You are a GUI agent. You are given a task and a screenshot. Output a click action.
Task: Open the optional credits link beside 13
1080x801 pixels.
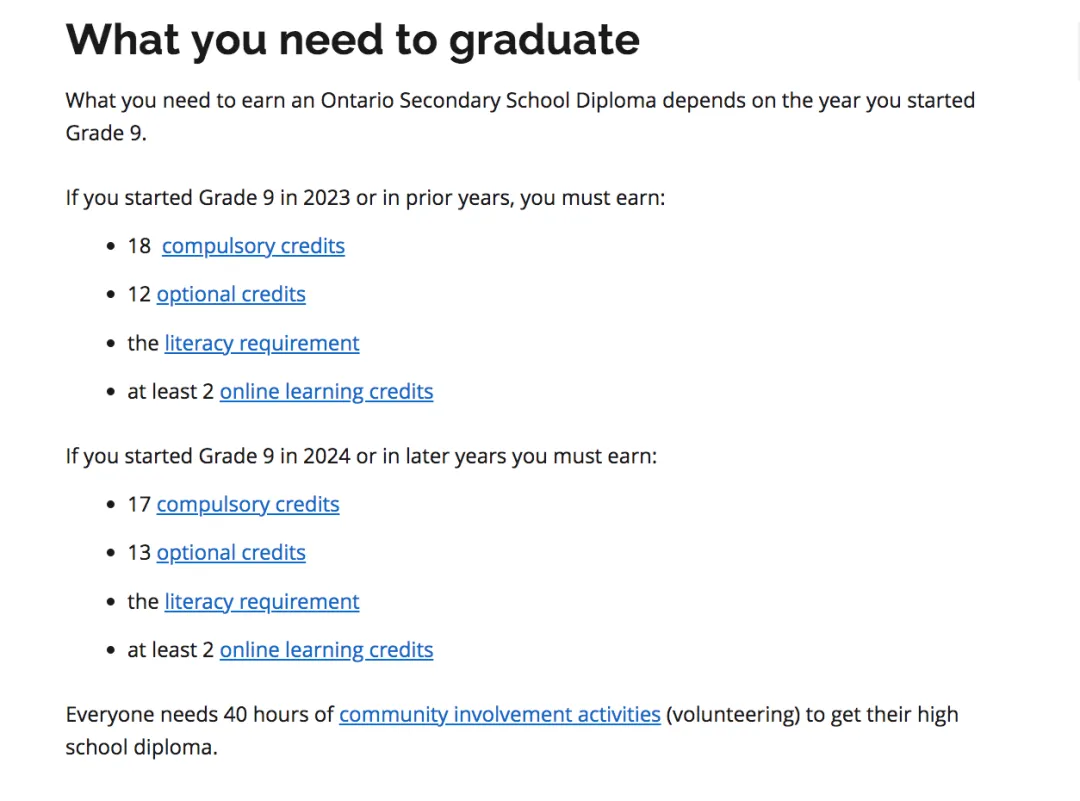[x=231, y=552]
